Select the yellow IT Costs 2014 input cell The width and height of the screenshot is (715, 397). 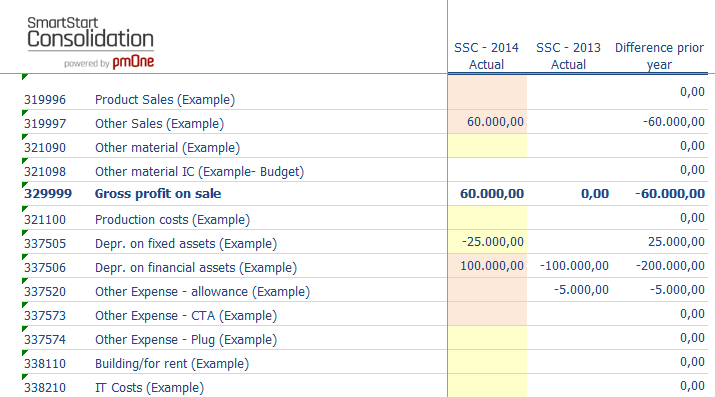click(487, 387)
